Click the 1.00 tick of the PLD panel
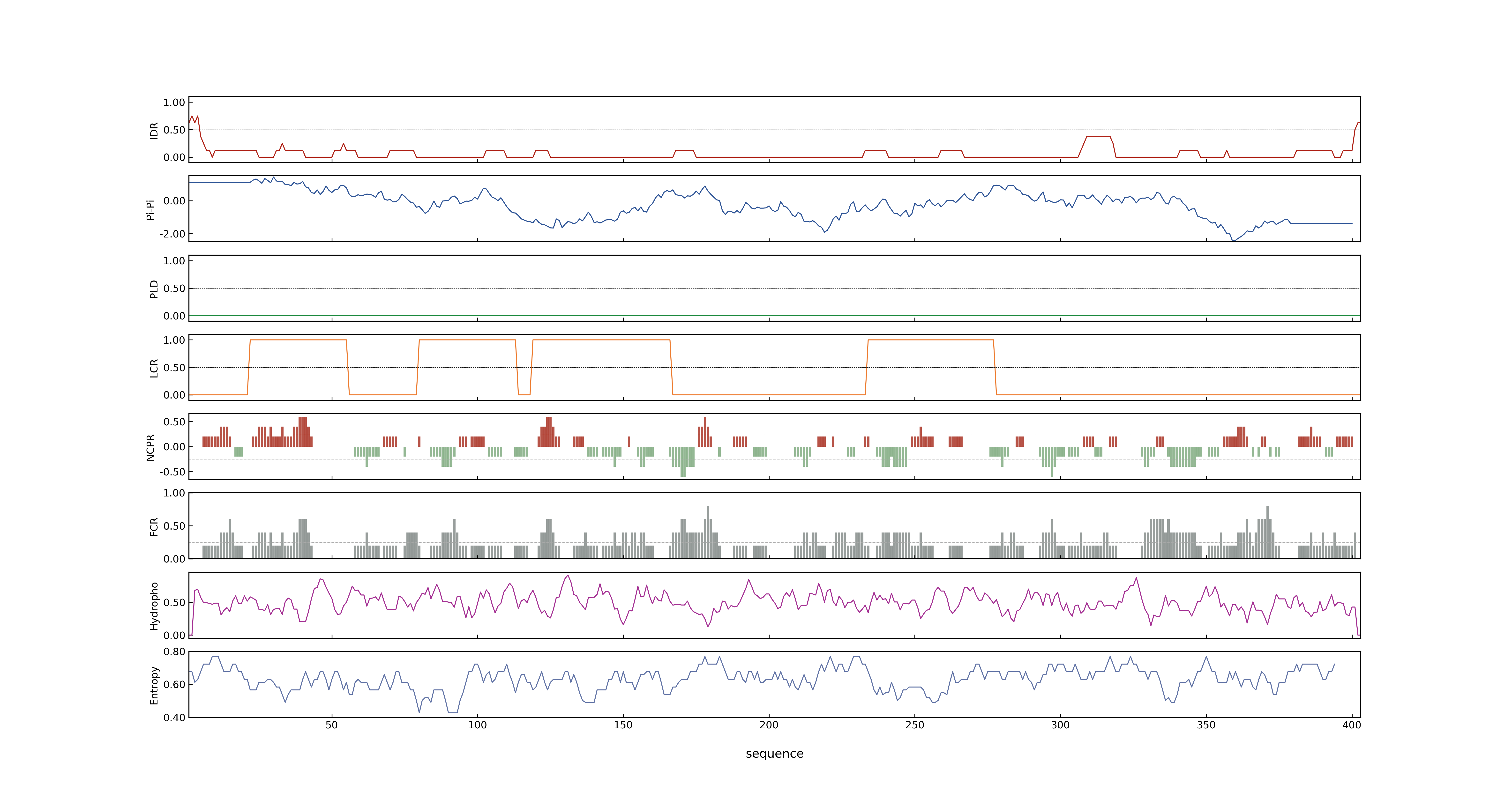This screenshot has width=1512, height=806. click(174, 261)
